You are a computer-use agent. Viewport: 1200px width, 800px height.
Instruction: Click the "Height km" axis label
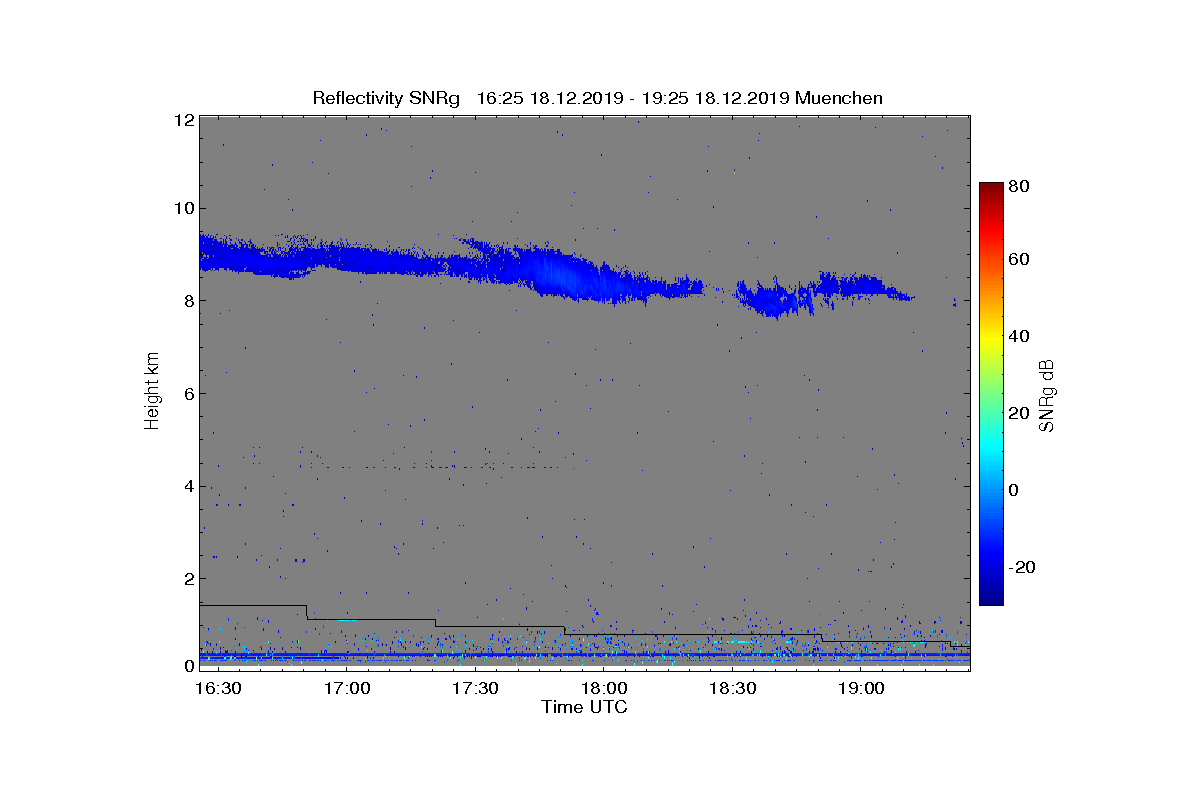click(x=152, y=391)
